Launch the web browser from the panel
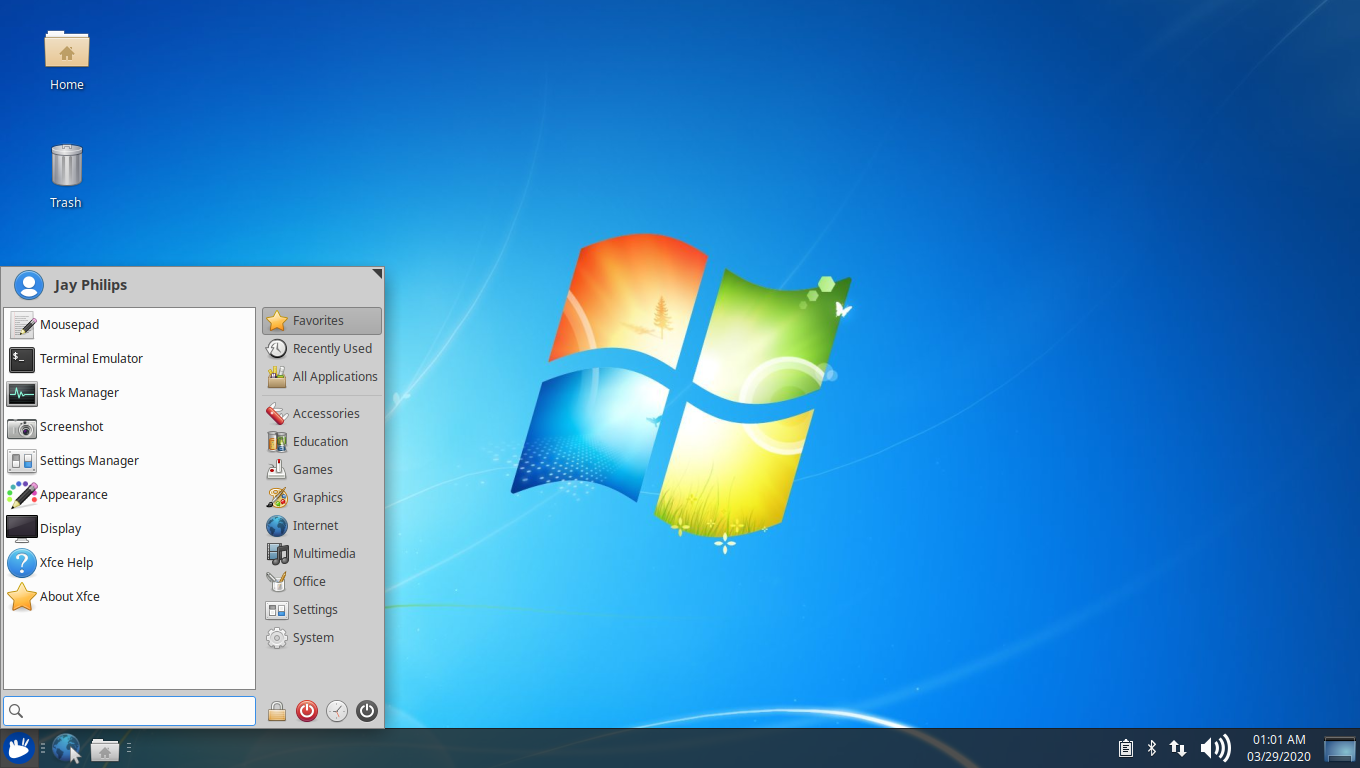This screenshot has height=768, width=1360. 66,748
